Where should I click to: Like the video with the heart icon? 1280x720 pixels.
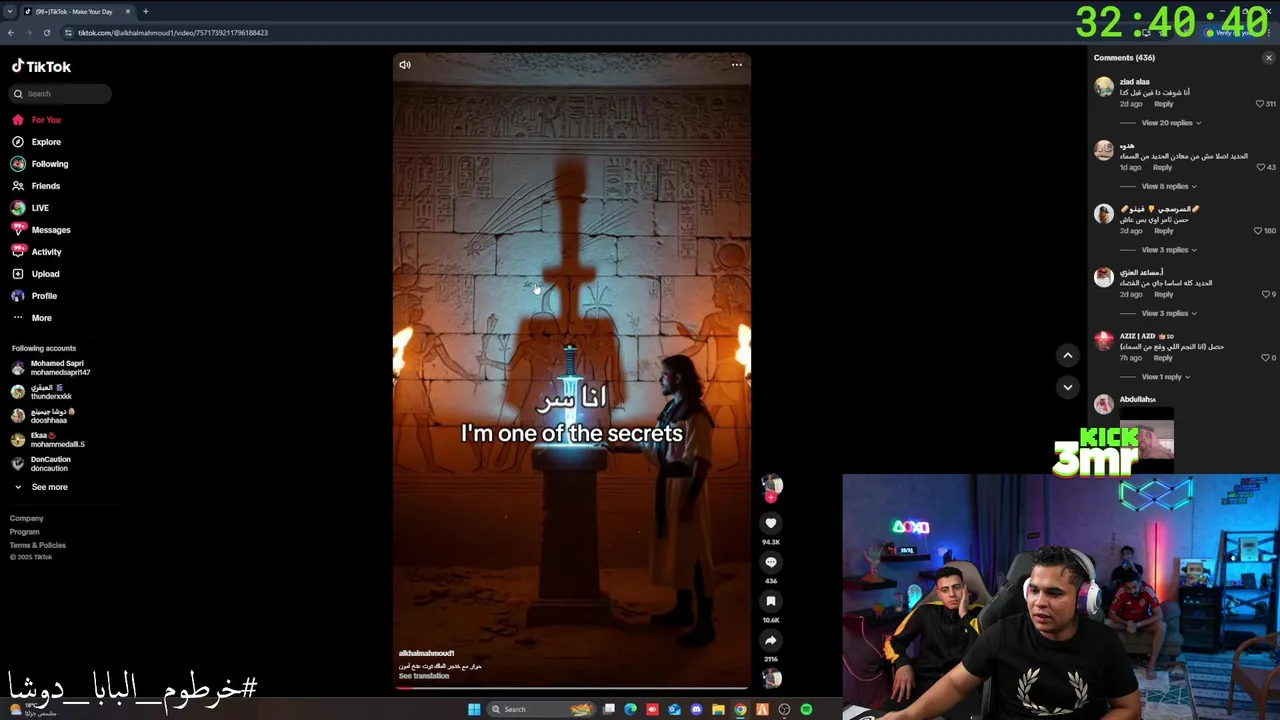click(771, 523)
